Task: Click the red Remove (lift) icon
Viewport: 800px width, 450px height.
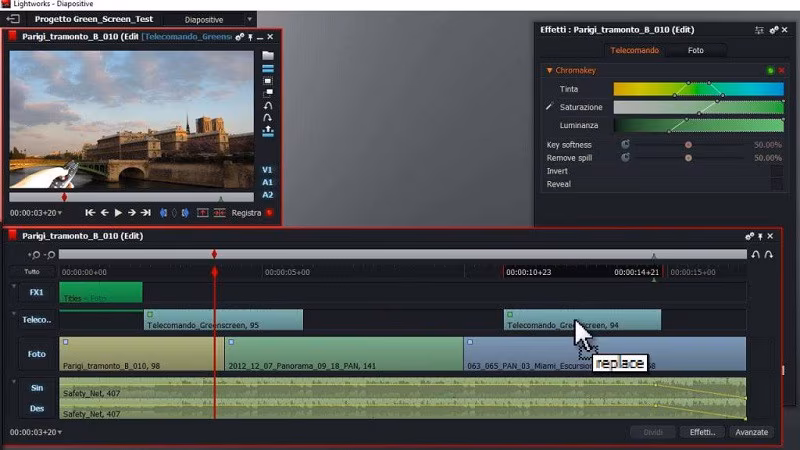Action: (203, 213)
